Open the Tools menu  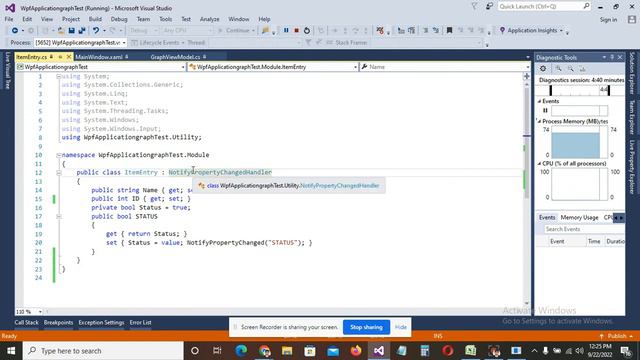click(x=165, y=19)
